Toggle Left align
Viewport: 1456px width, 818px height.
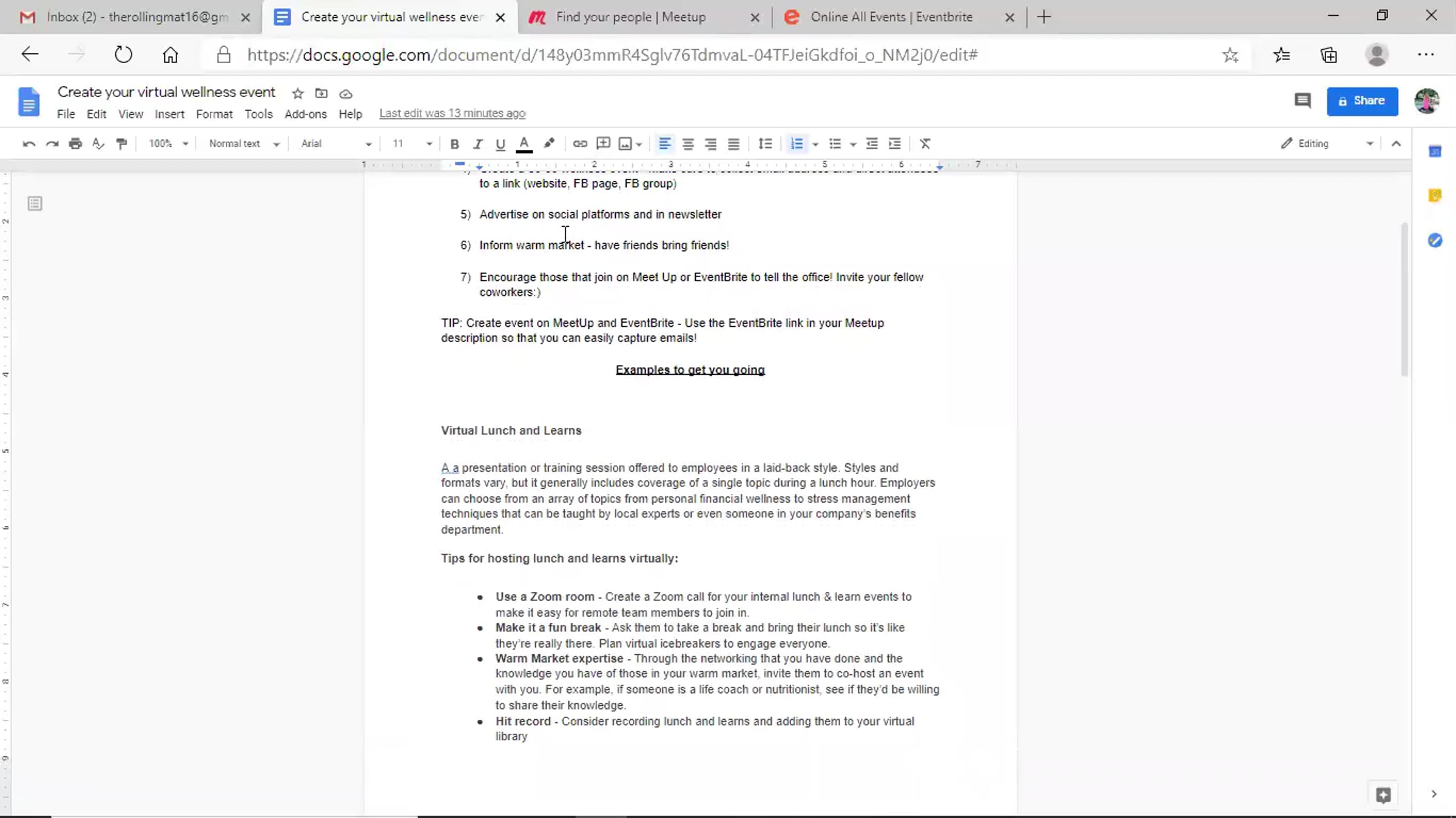click(664, 144)
